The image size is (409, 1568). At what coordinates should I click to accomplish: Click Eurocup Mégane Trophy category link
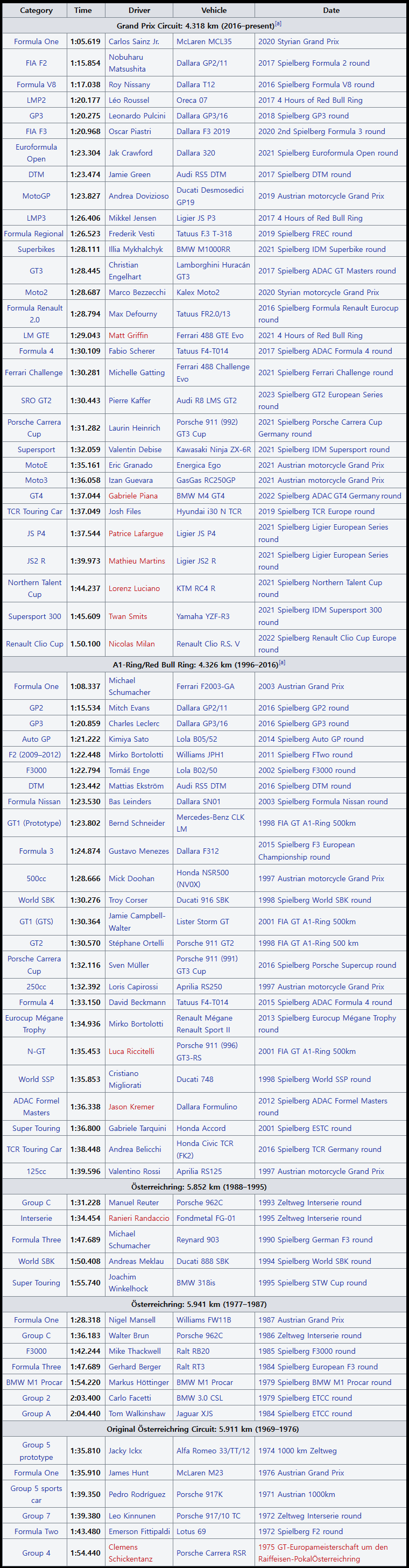click(34, 1024)
